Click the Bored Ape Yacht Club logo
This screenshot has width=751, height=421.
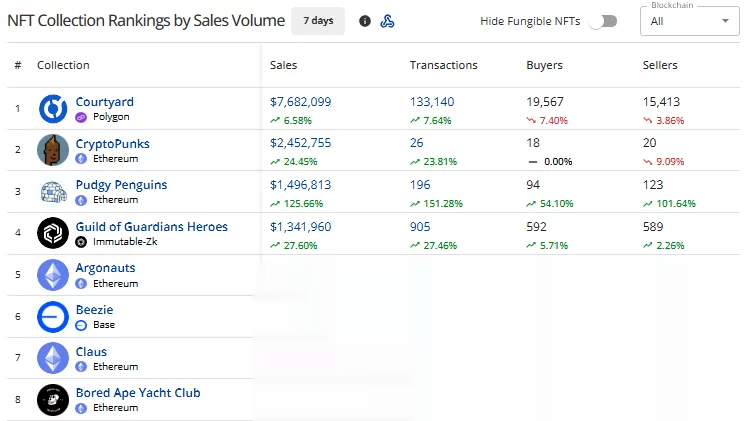click(53, 399)
